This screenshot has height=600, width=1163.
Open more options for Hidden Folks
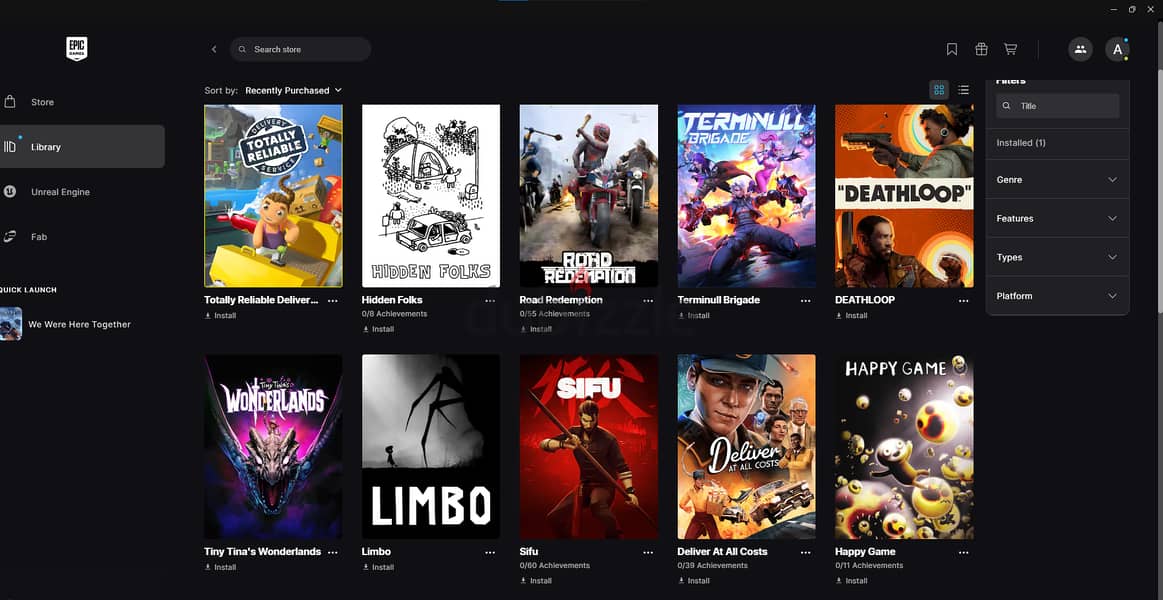490,300
